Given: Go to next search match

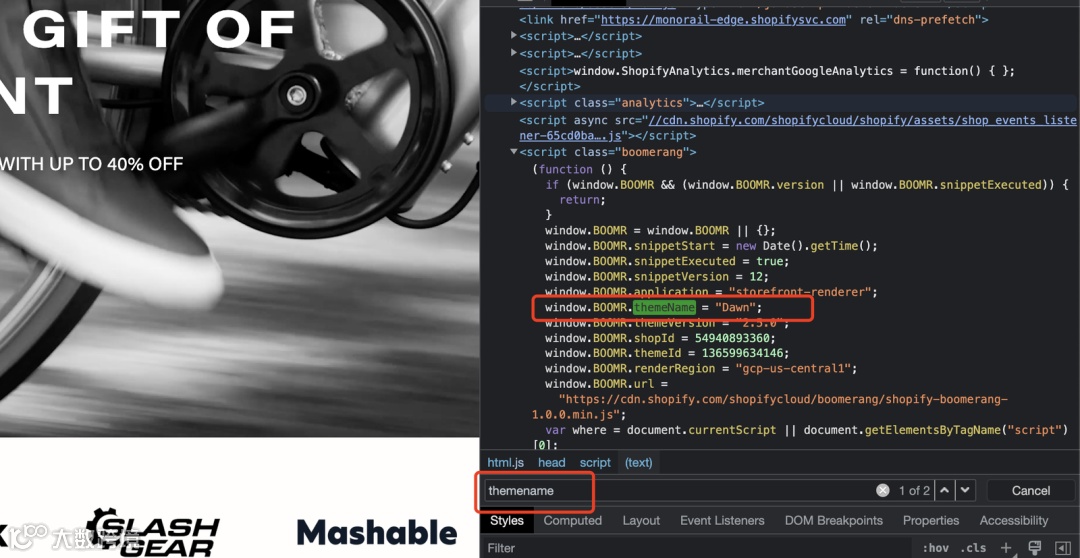Looking at the screenshot, I should tap(966, 490).
